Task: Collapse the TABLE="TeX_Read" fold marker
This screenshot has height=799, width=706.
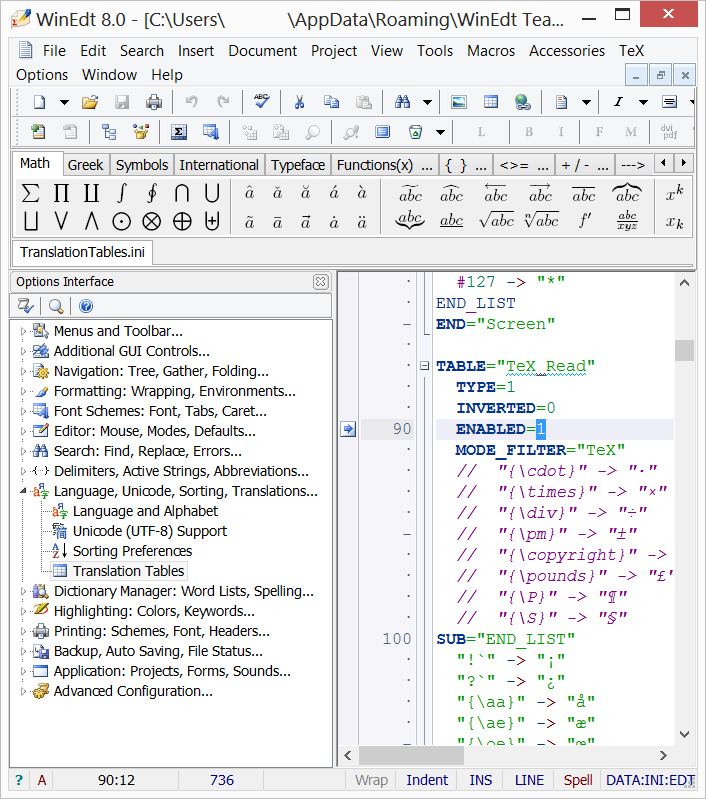Action: click(425, 366)
